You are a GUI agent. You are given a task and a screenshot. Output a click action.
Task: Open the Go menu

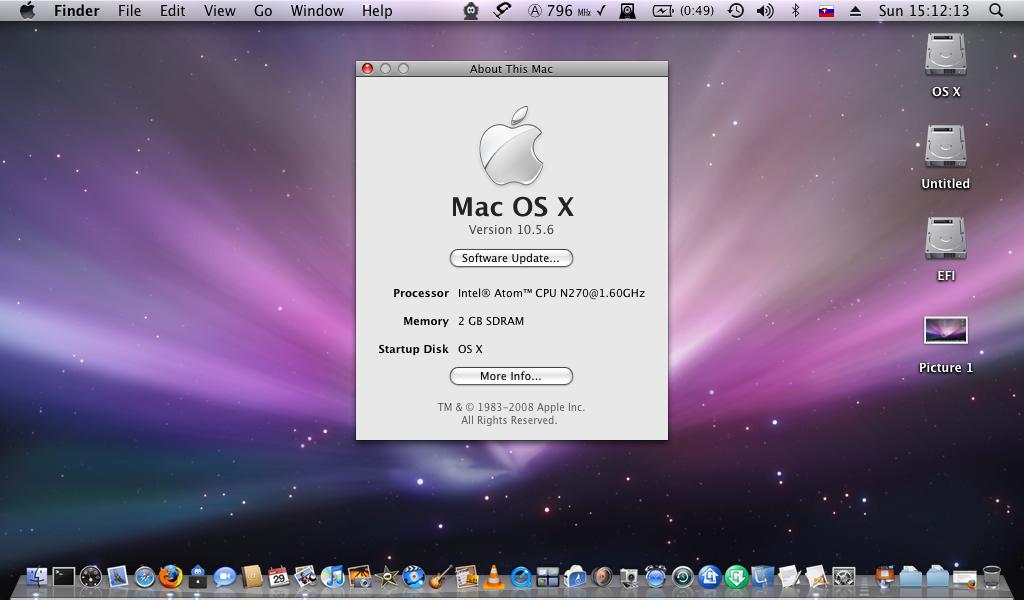click(263, 11)
